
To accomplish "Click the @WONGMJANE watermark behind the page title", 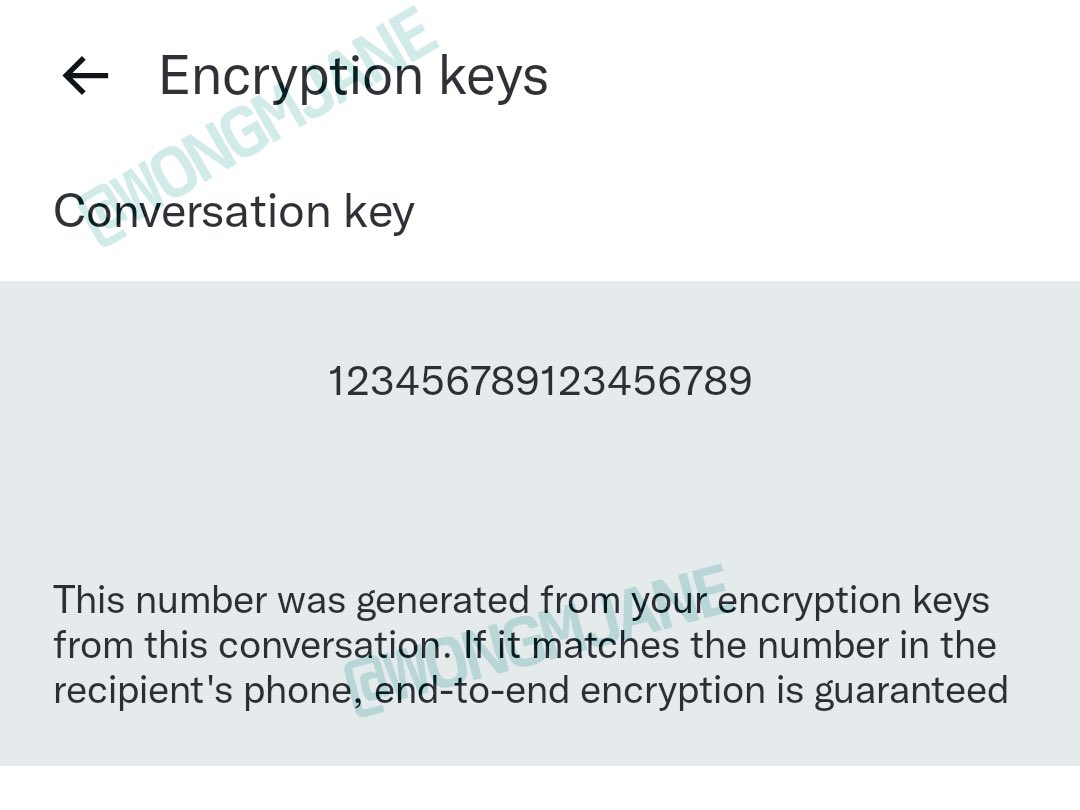I will click(x=262, y=127).
